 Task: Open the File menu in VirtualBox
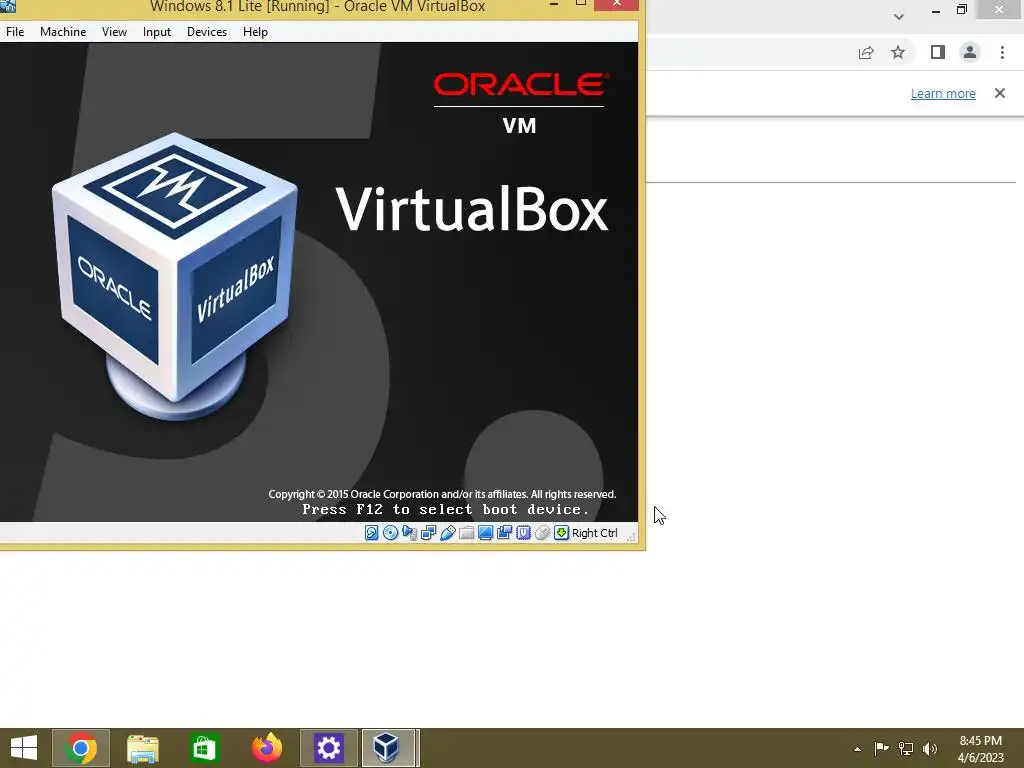(x=14, y=31)
